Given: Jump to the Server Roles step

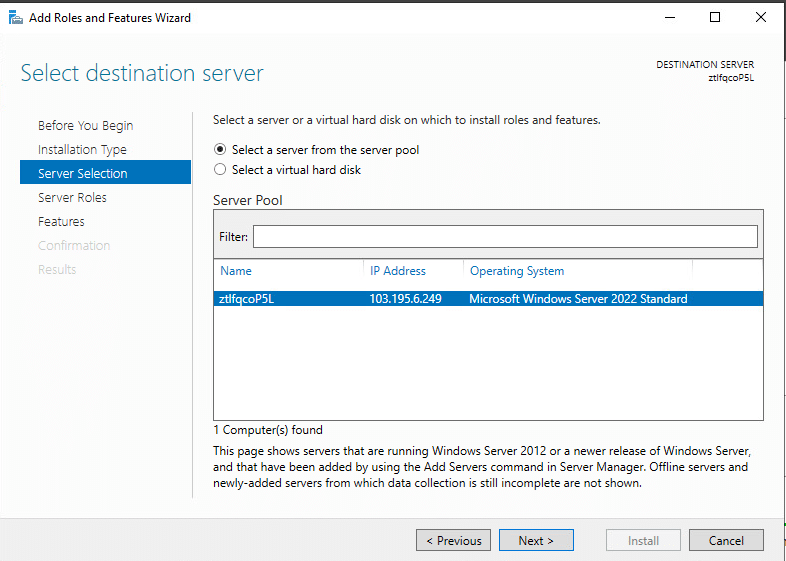Looking at the screenshot, I should pos(72,198).
